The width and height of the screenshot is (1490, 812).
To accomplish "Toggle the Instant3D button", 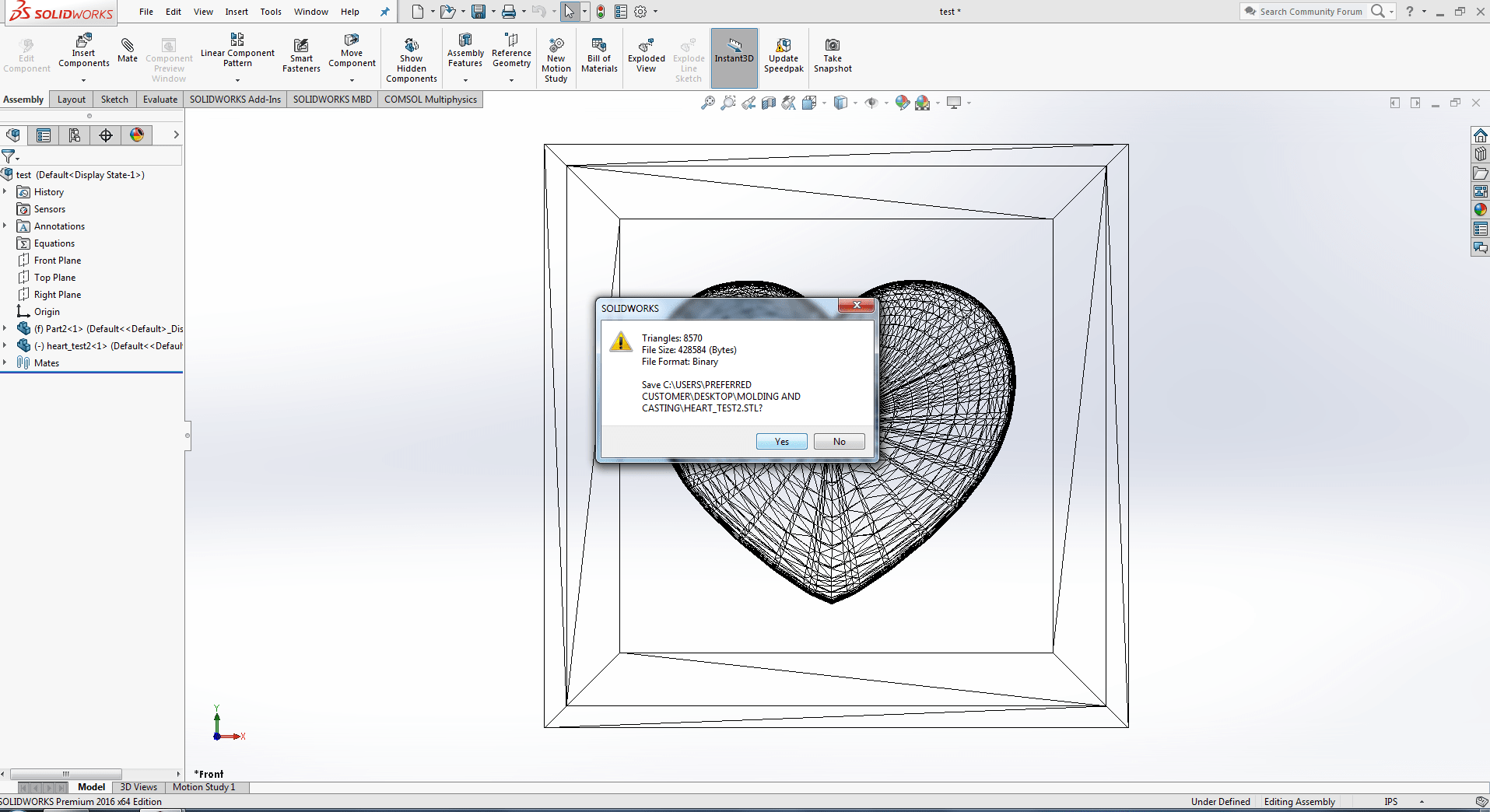I will (x=734, y=58).
